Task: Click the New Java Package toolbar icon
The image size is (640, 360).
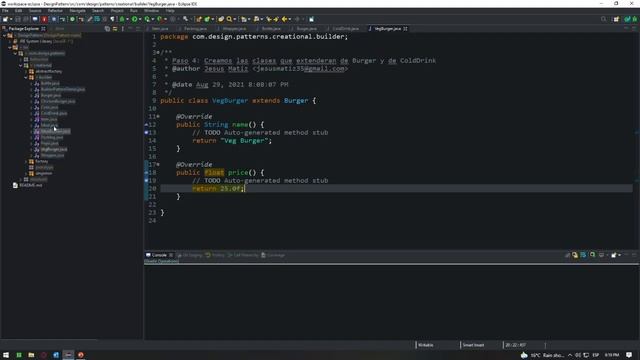Action: (199, 19)
